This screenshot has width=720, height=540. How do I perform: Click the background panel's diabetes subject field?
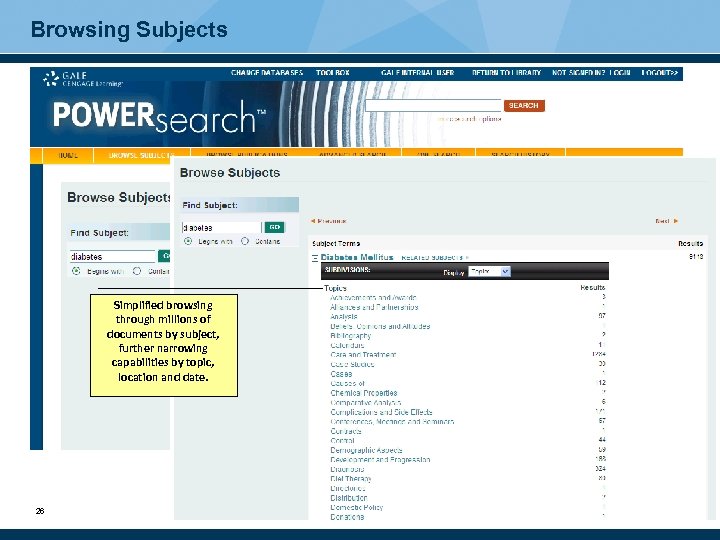pyautogui.click(x=112, y=256)
